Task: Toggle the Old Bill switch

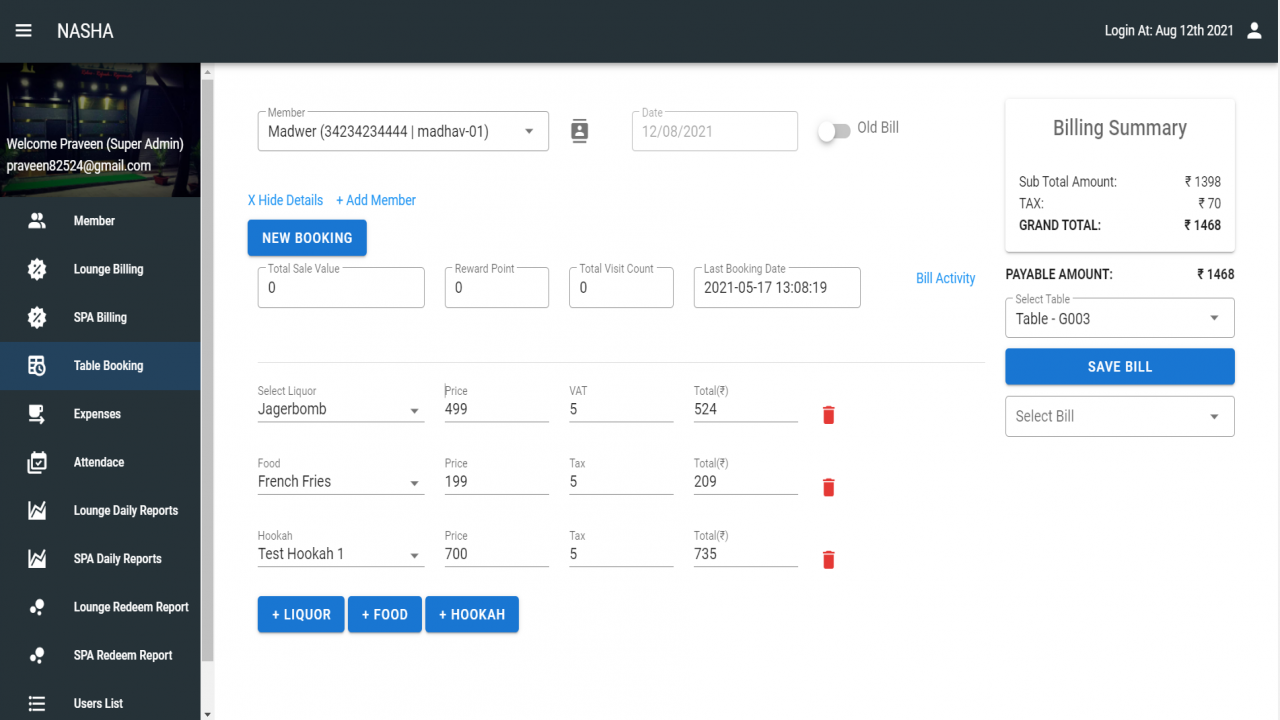Action: point(834,131)
